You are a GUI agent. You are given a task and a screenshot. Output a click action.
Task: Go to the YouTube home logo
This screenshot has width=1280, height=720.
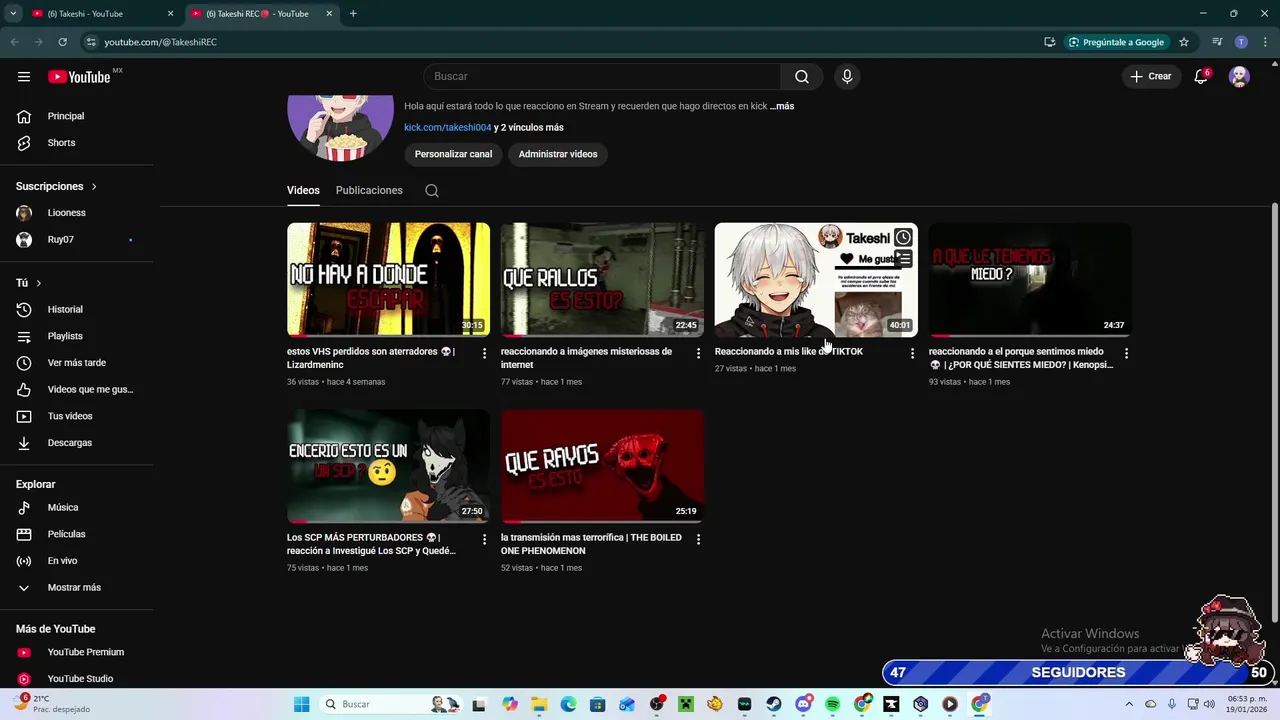coord(79,77)
